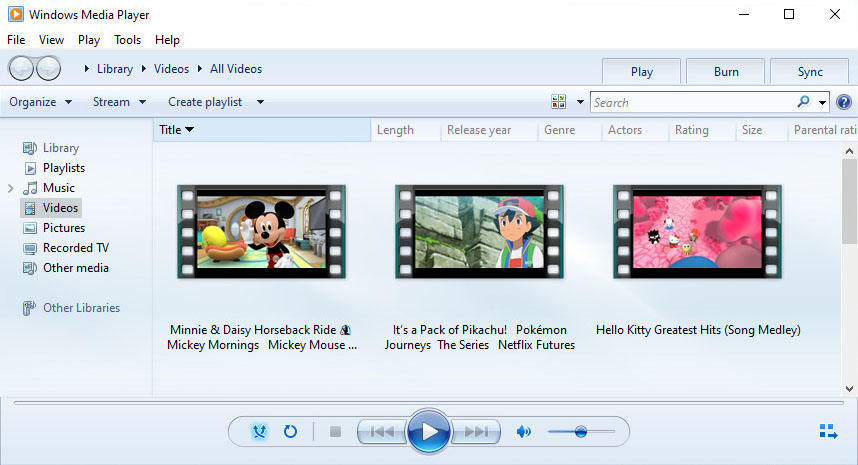Viewport: 858px width, 465px height.
Task: Open the search options dropdown arrow
Action: (822, 102)
